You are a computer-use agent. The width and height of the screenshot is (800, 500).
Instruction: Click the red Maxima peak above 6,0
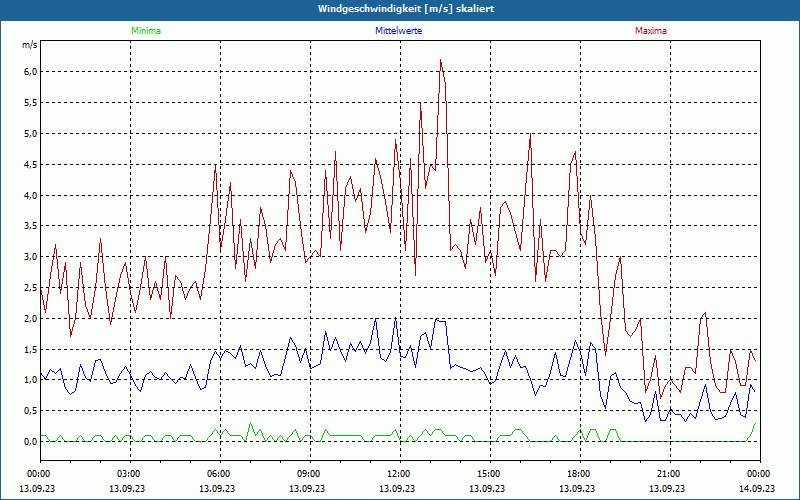pyautogui.click(x=440, y=60)
